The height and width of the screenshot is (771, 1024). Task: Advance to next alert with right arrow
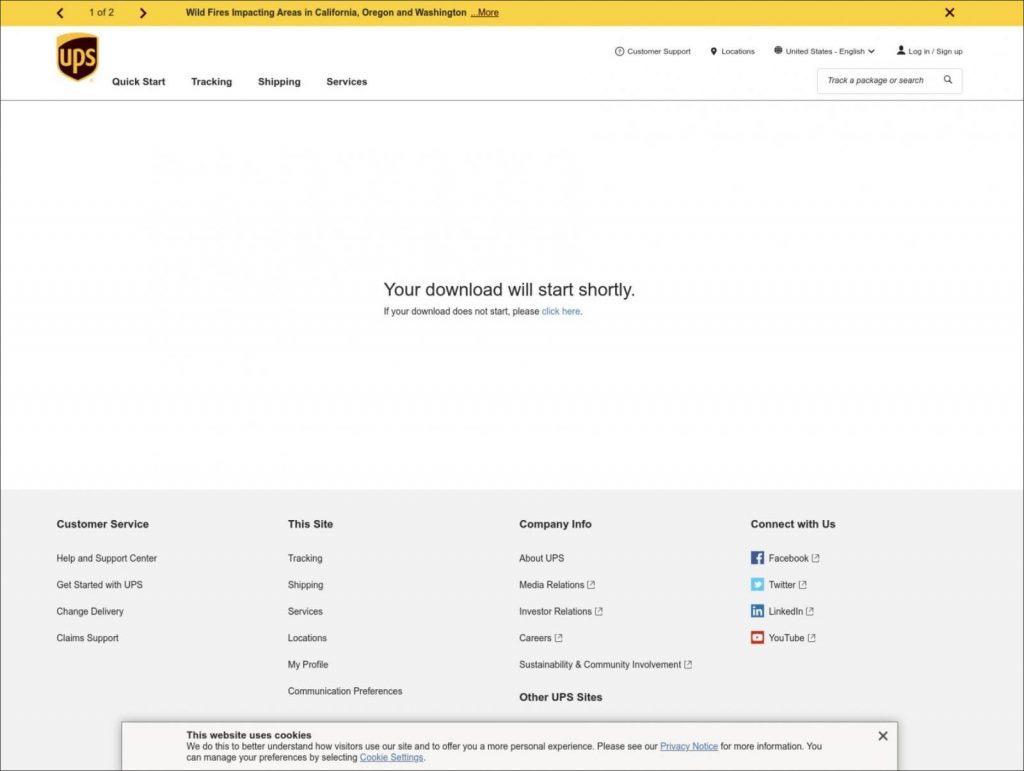click(x=143, y=12)
